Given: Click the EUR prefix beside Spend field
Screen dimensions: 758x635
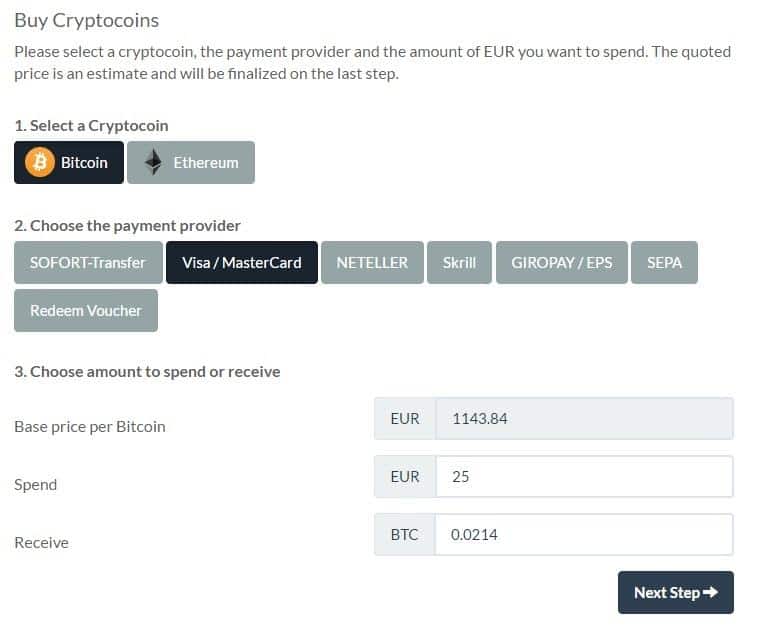Looking at the screenshot, I should point(405,477).
